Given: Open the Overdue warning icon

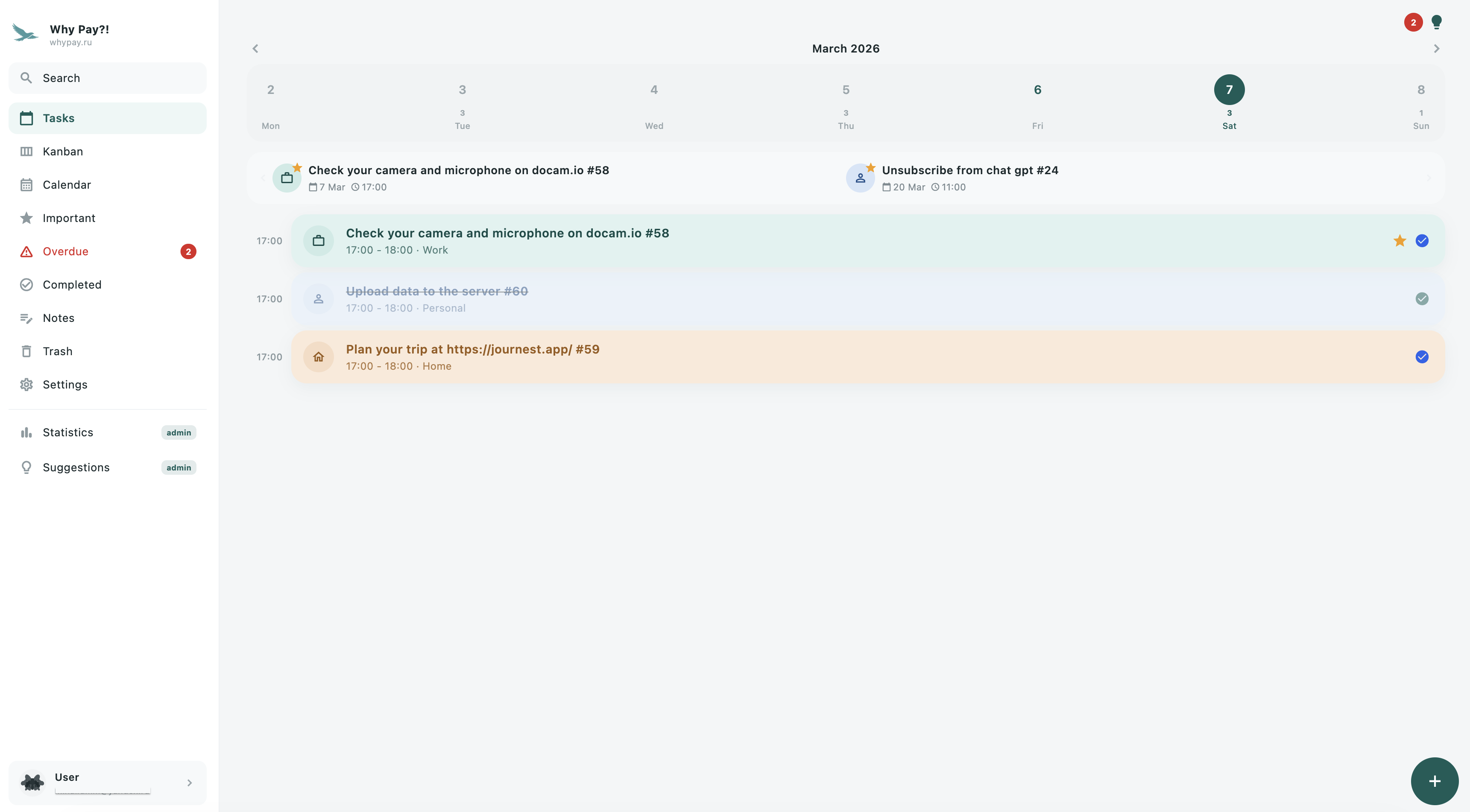Looking at the screenshot, I should coord(27,251).
